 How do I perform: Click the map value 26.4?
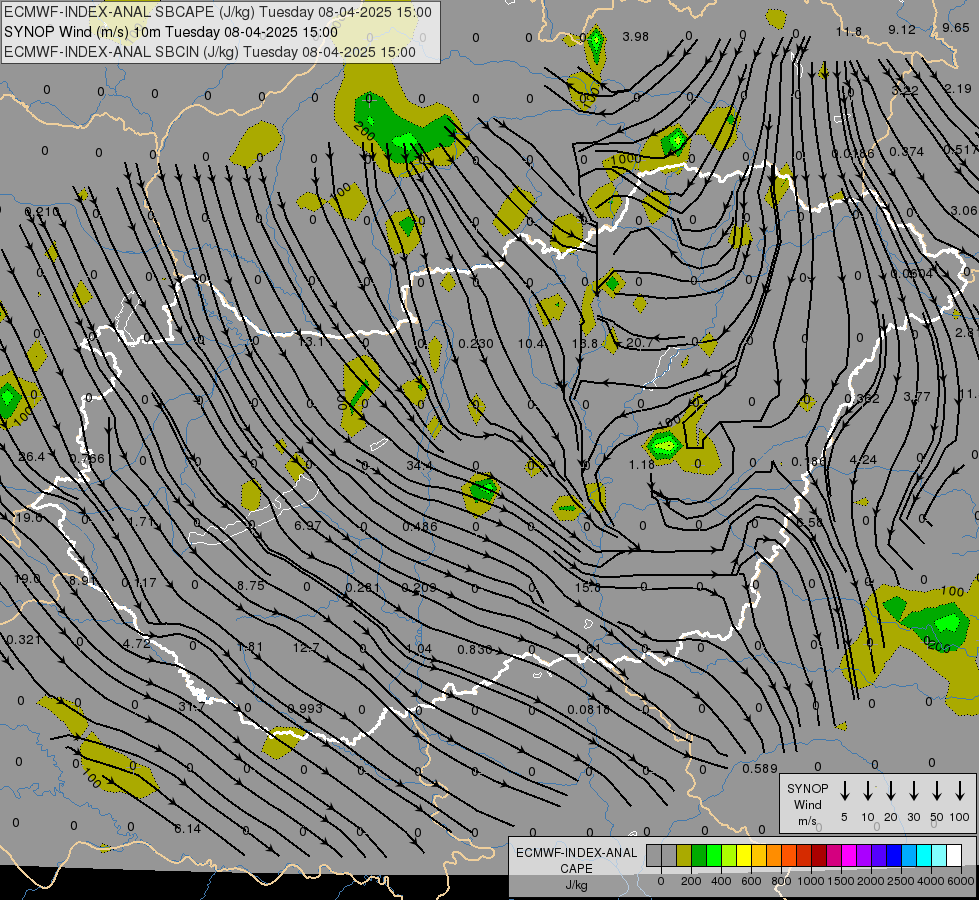(31, 457)
